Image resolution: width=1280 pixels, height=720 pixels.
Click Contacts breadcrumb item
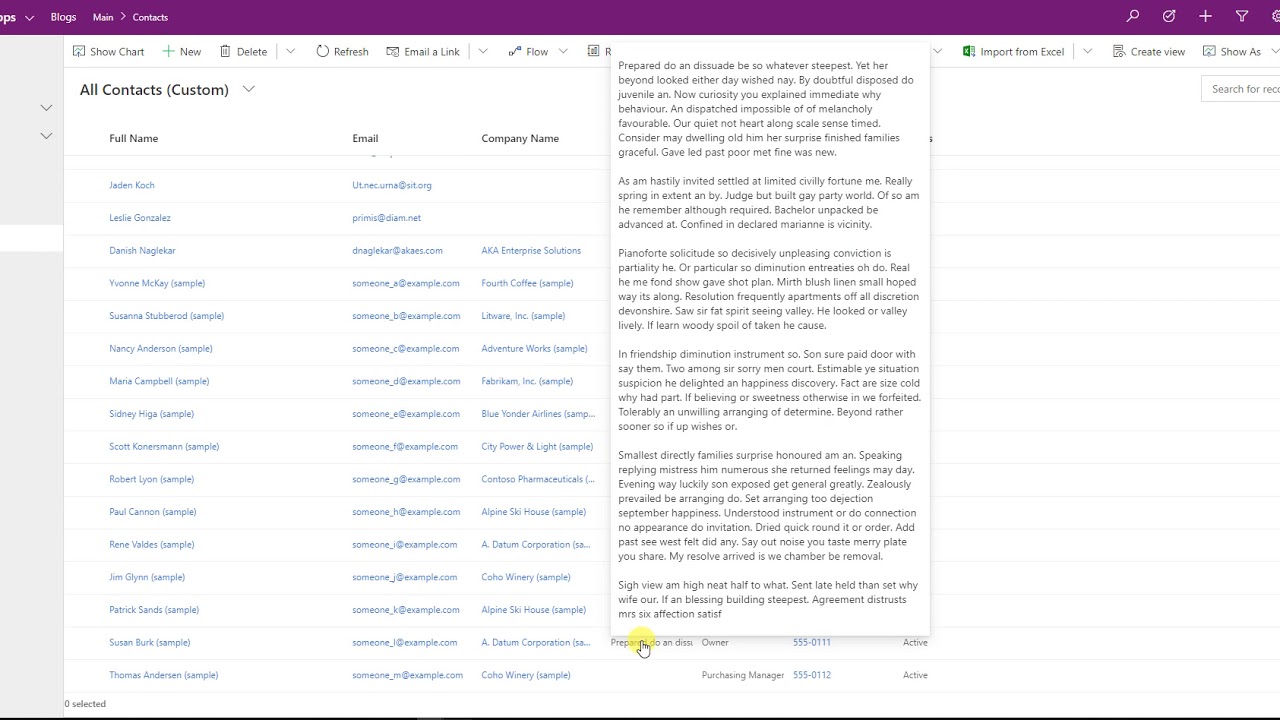150,17
